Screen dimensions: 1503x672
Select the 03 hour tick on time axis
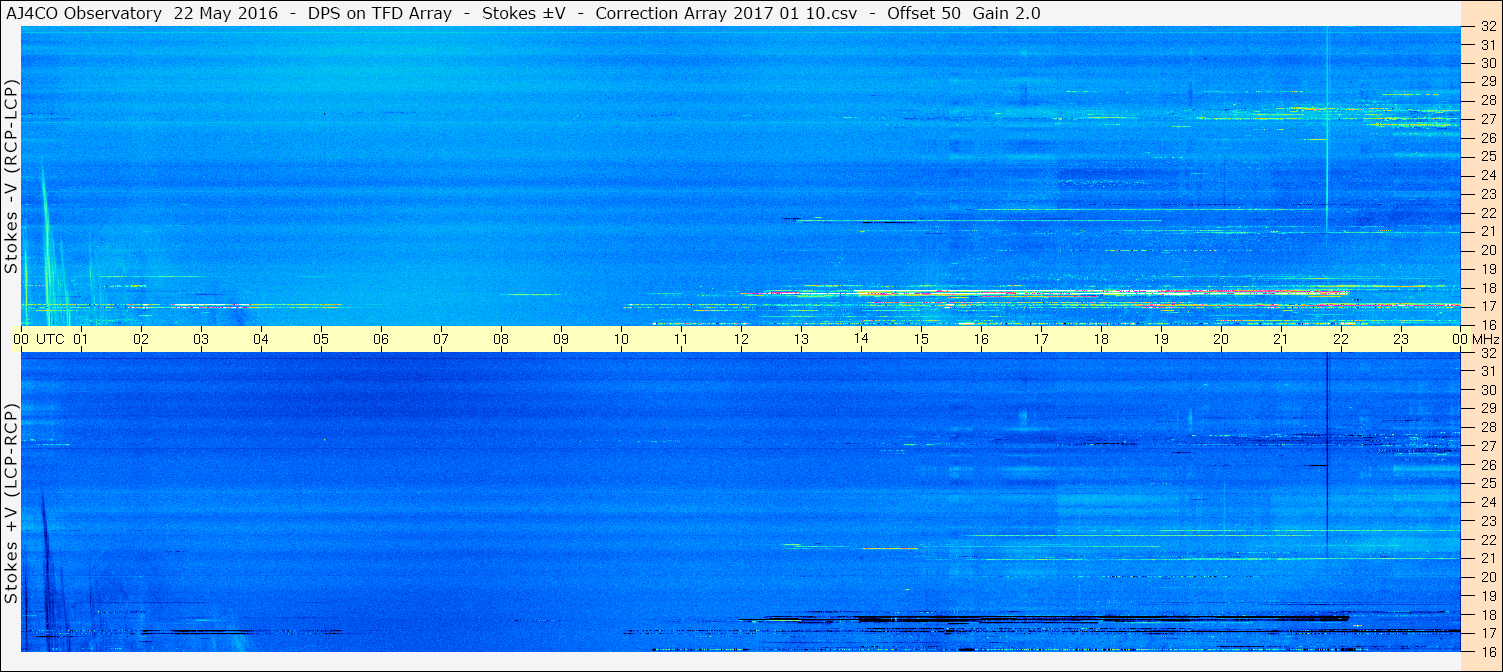click(x=201, y=339)
